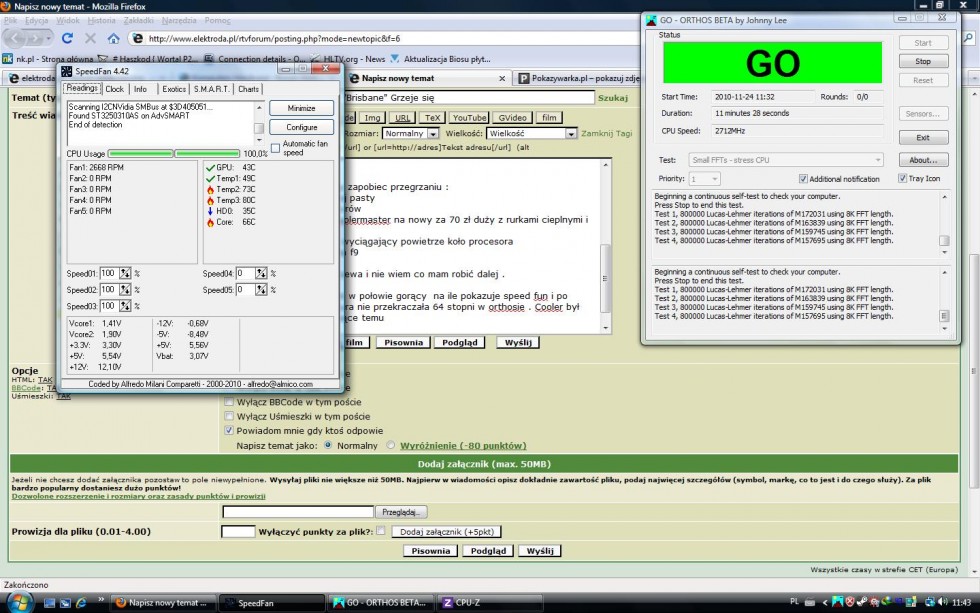The image size is (980, 613).
Task: Click the Temp2 flame icon in SpeedFan
Action: tap(210, 189)
